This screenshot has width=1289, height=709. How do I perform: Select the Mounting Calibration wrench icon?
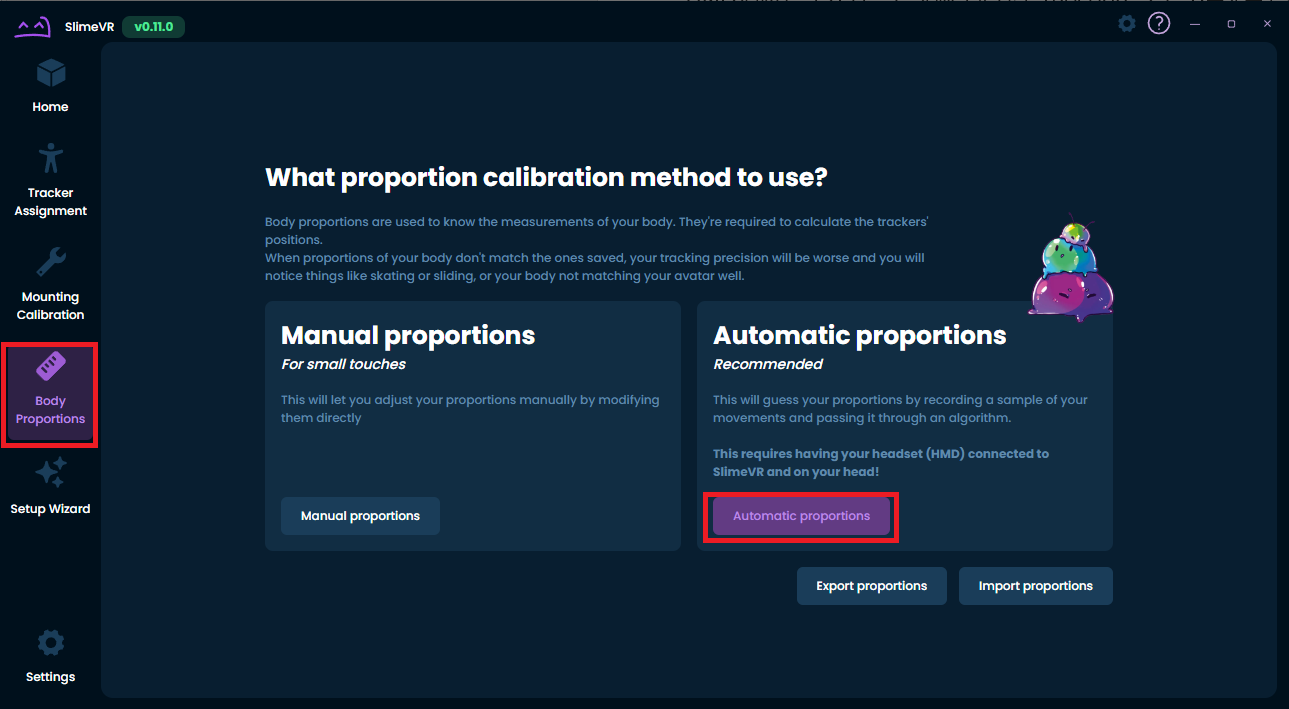[x=50, y=263]
